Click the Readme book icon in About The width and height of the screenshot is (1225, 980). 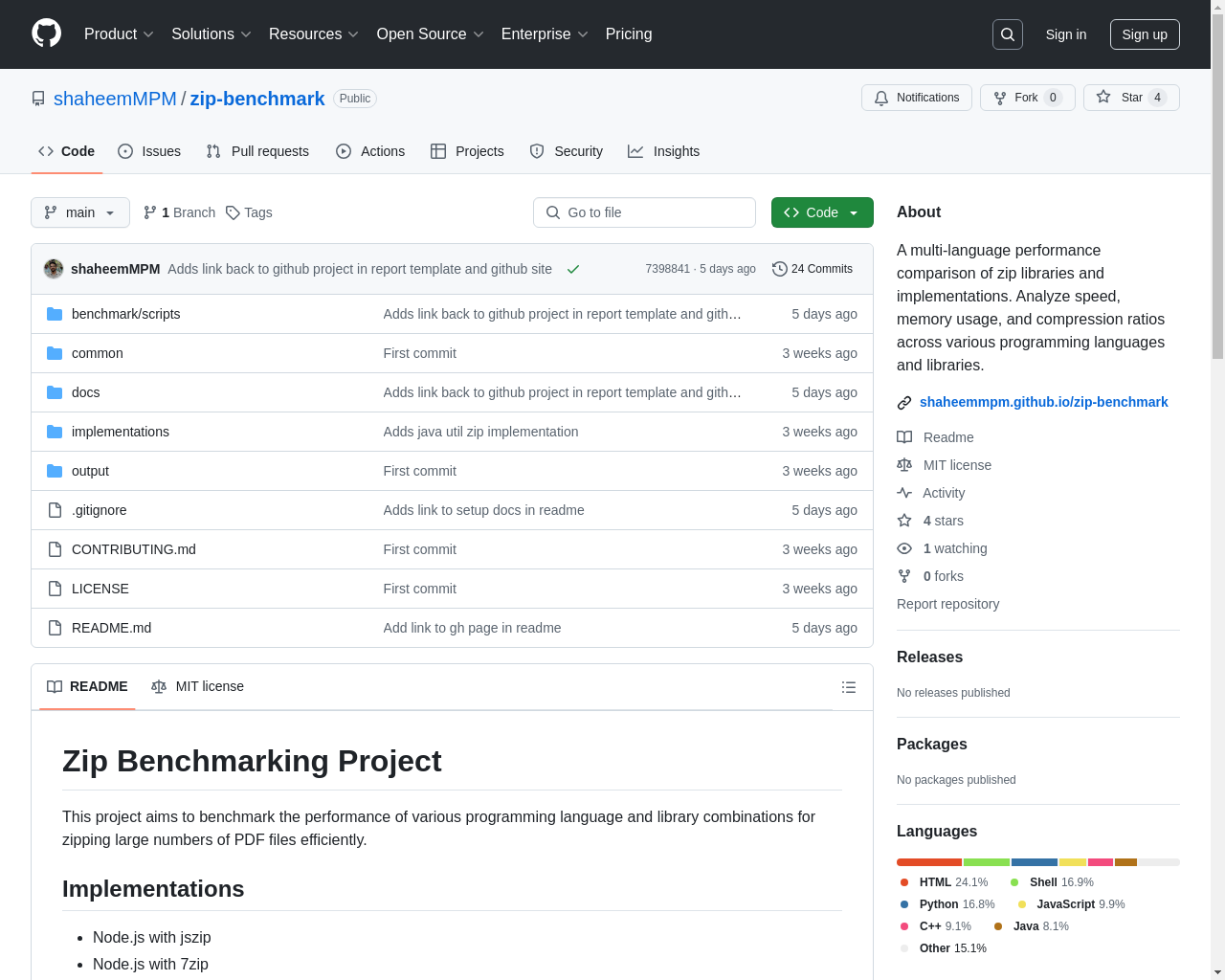click(x=904, y=437)
